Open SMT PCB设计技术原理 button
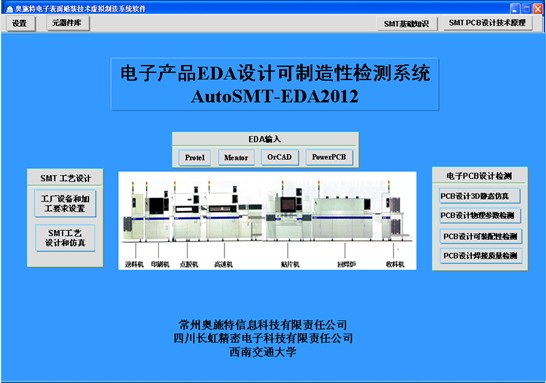Image resolution: width=546 pixels, height=383 pixels. [x=488, y=23]
